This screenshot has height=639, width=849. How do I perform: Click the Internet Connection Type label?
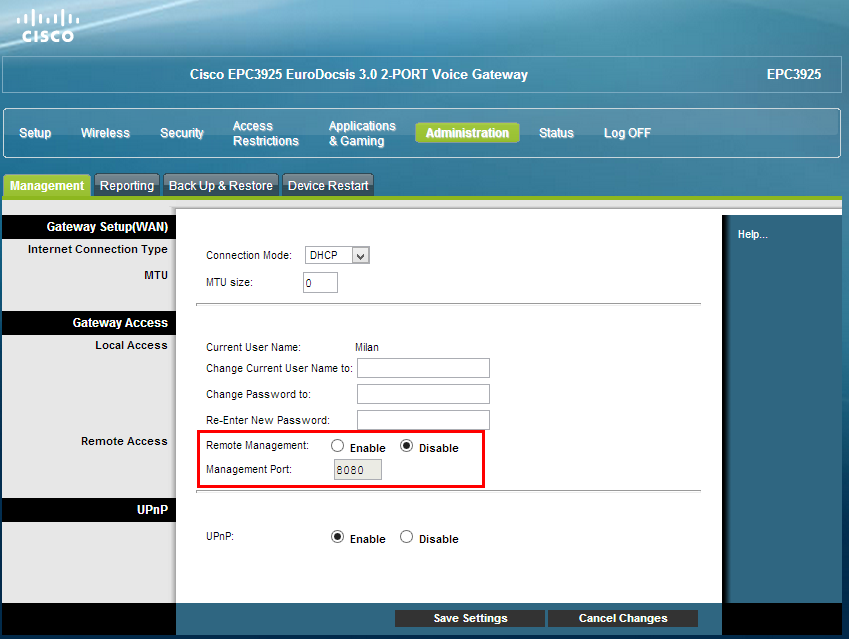point(97,250)
